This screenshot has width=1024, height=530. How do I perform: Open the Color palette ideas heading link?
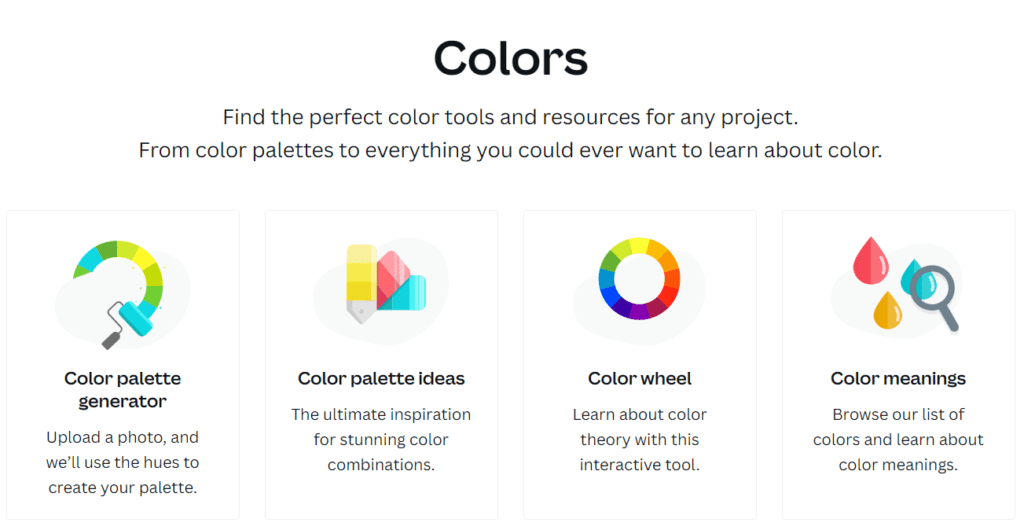[x=381, y=379]
